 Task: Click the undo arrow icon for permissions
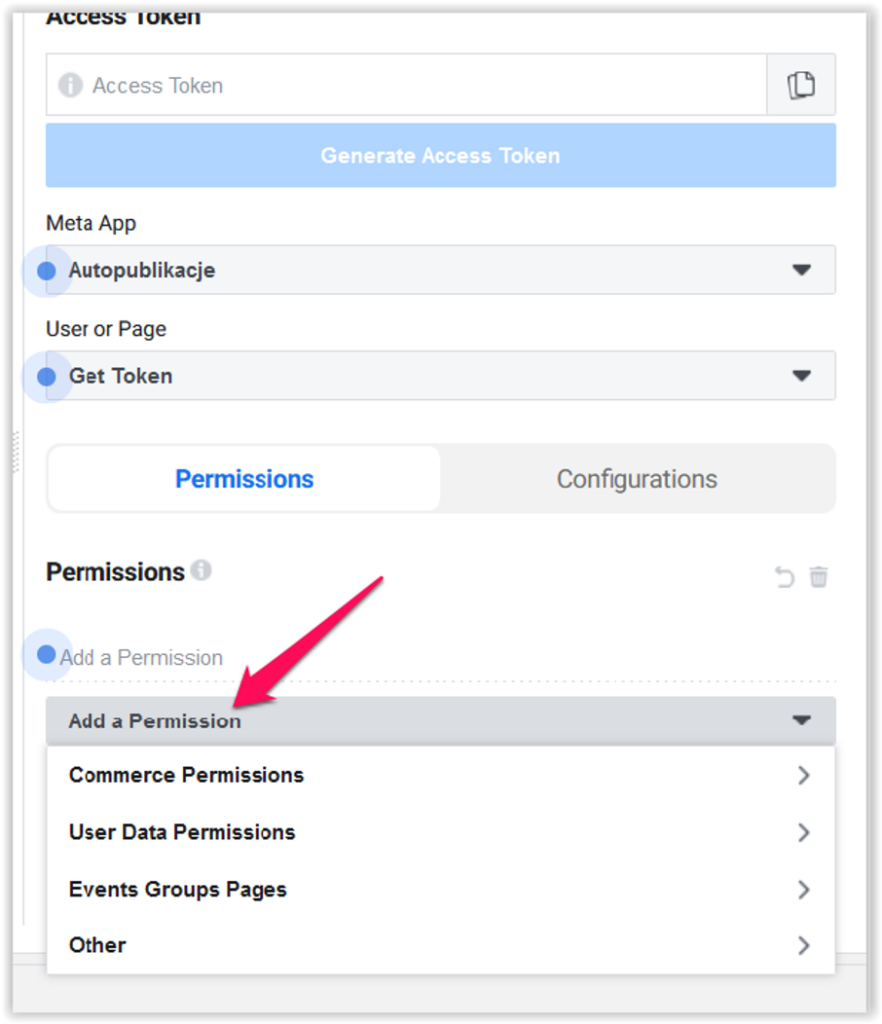pyautogui.click(x=785, y=577)
